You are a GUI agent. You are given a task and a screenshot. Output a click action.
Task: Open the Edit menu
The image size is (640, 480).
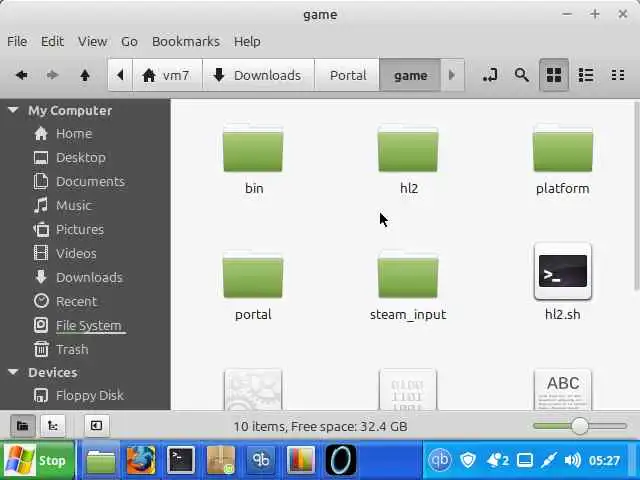pyautogui.click(x=52, y=41)
